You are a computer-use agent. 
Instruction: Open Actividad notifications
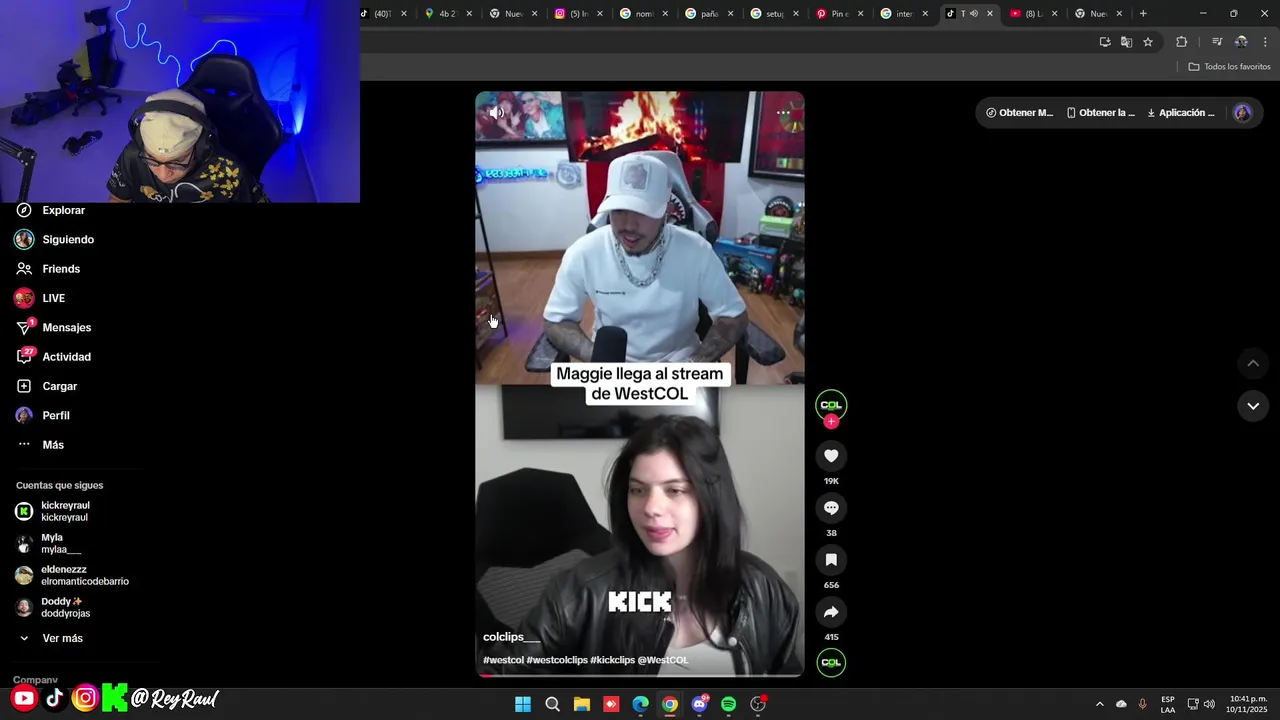coord(54,357)
